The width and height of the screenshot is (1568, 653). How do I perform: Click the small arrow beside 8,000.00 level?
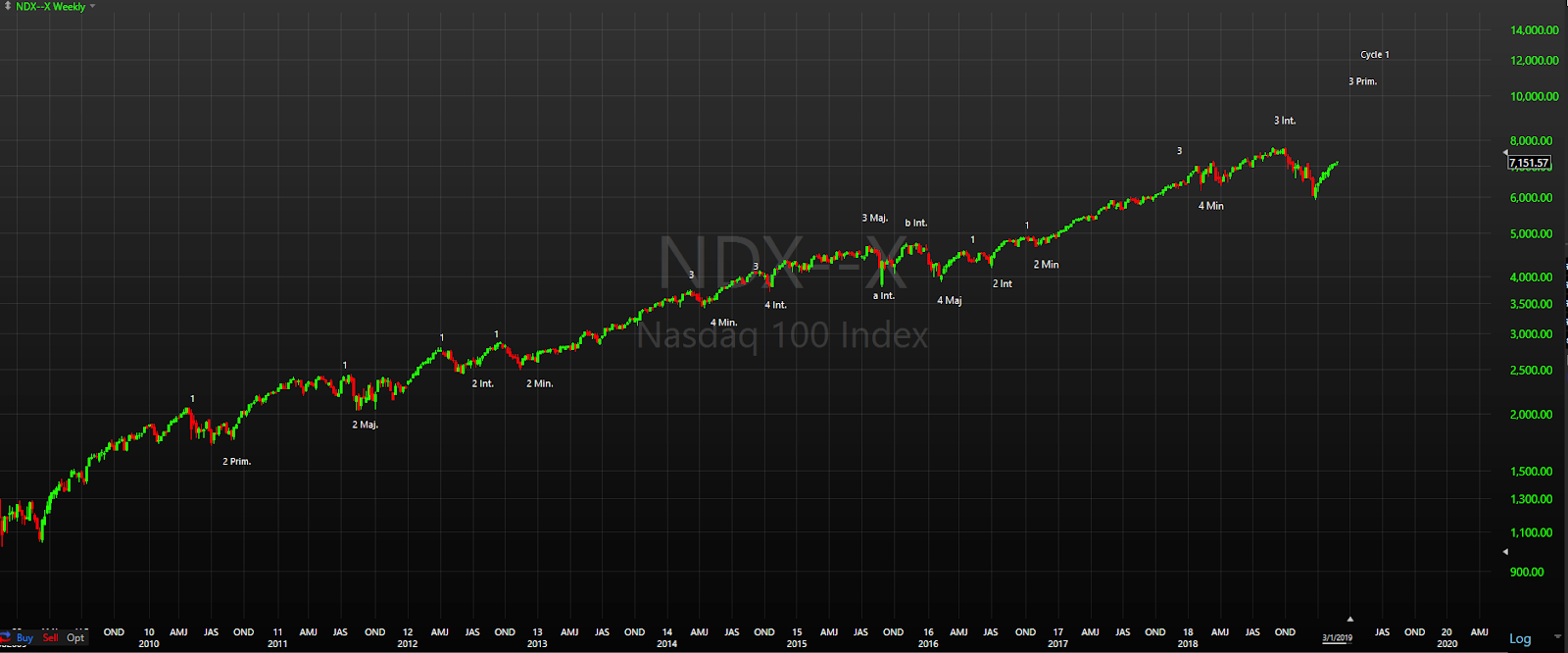point(1506,152)
